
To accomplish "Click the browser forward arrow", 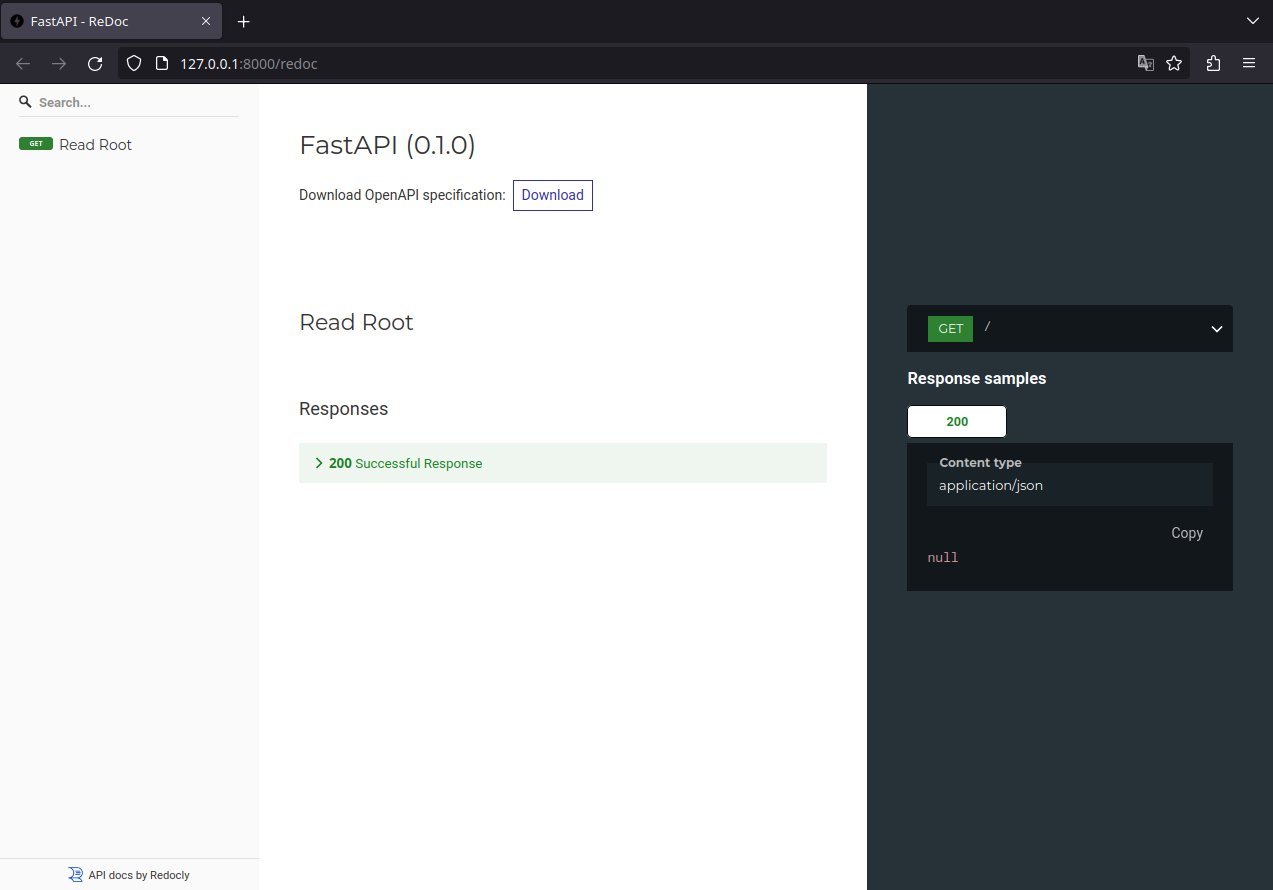I will pos(59,63).
